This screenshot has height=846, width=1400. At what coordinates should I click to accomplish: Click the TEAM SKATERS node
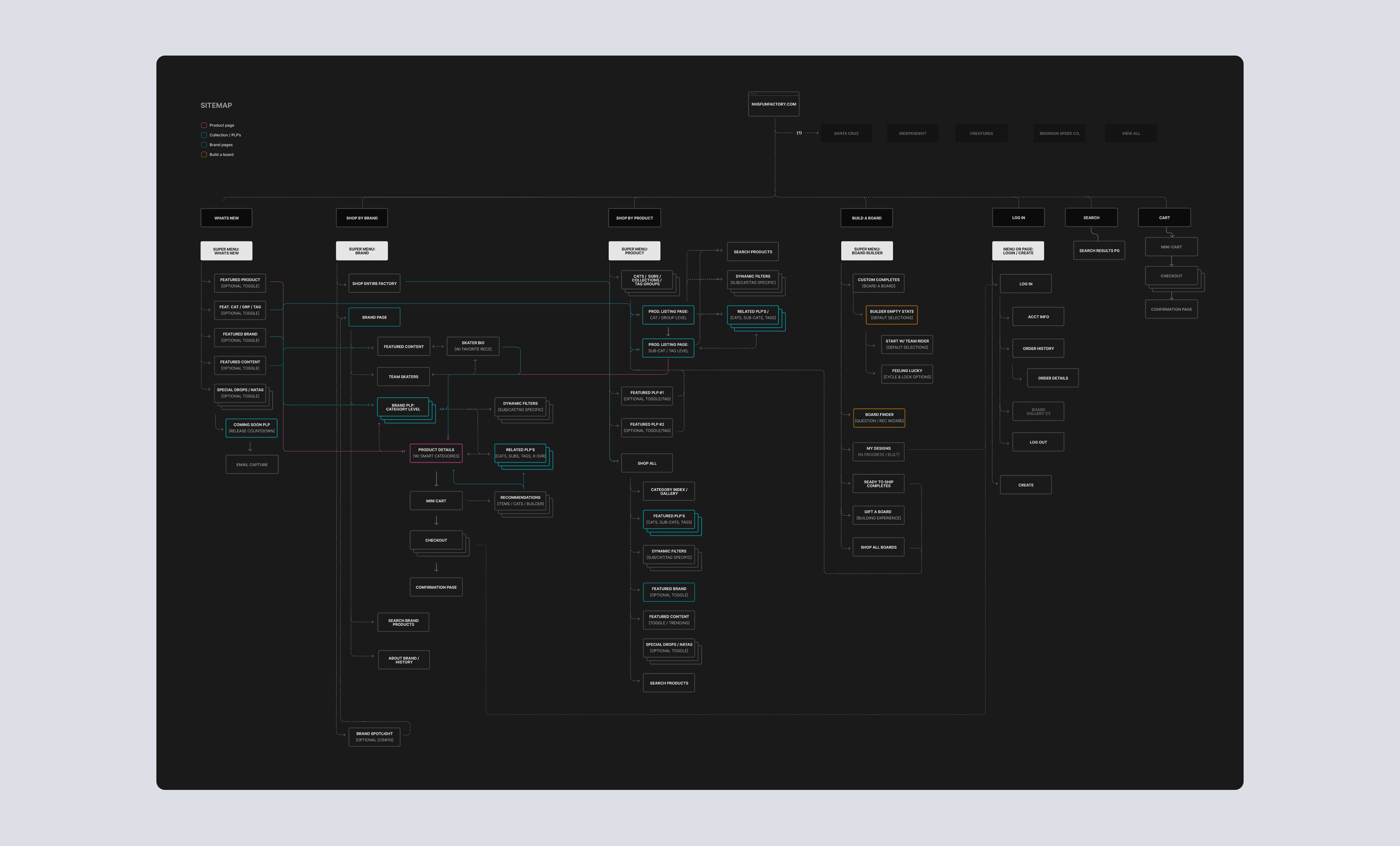[403, 376]
